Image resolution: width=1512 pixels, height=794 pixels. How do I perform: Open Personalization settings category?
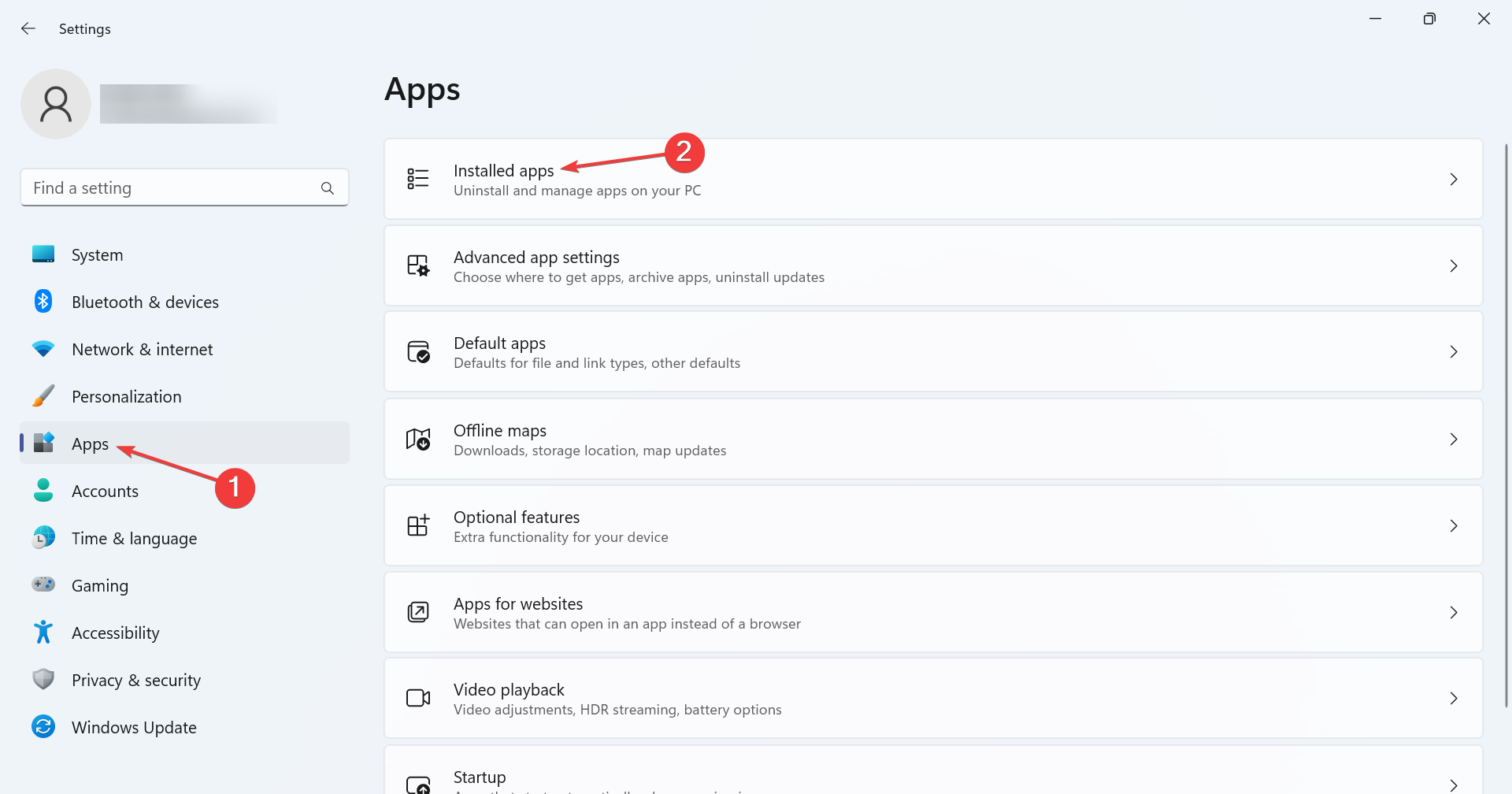click(126, 397)
